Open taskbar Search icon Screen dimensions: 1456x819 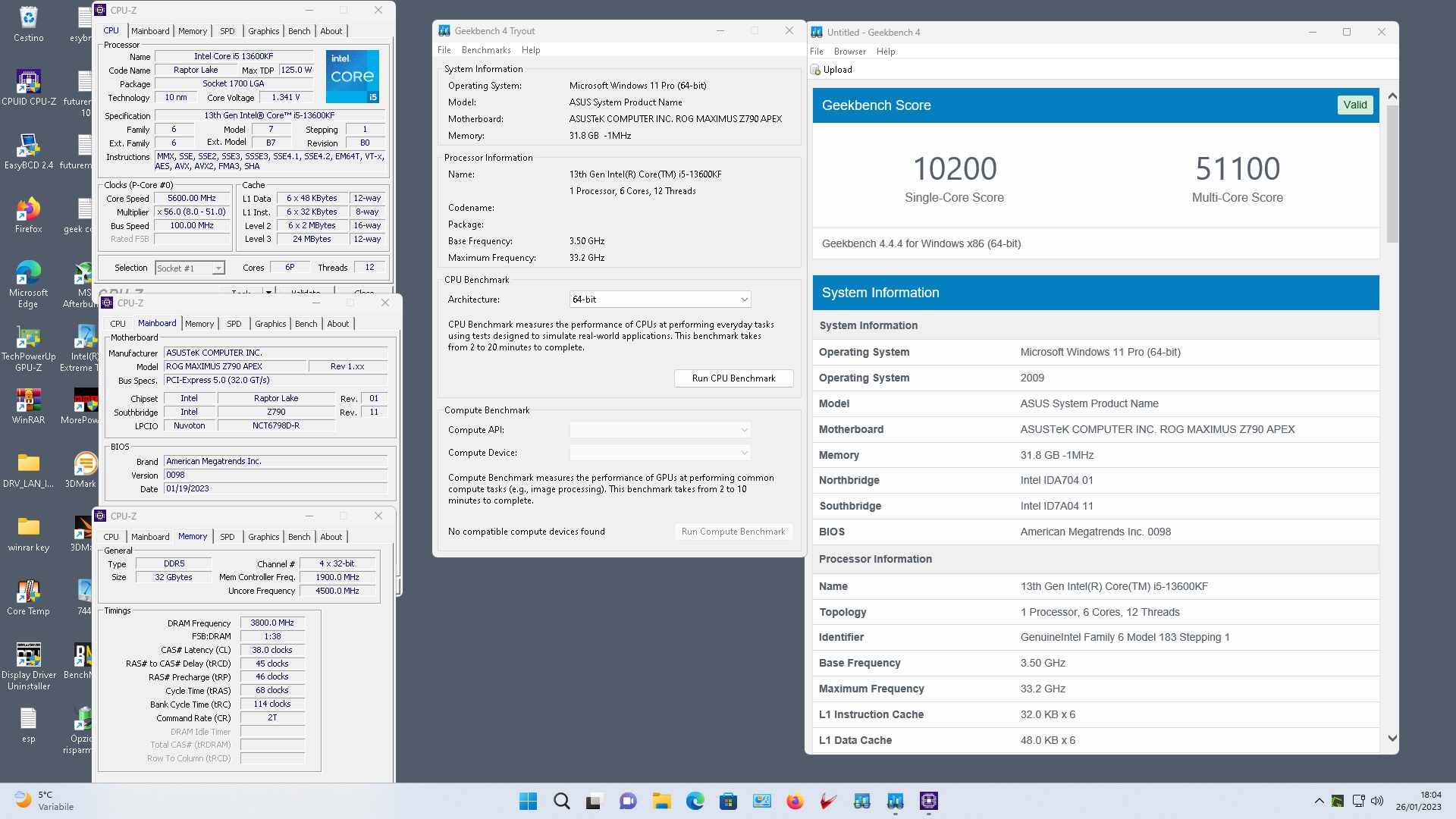pos(561,801)
